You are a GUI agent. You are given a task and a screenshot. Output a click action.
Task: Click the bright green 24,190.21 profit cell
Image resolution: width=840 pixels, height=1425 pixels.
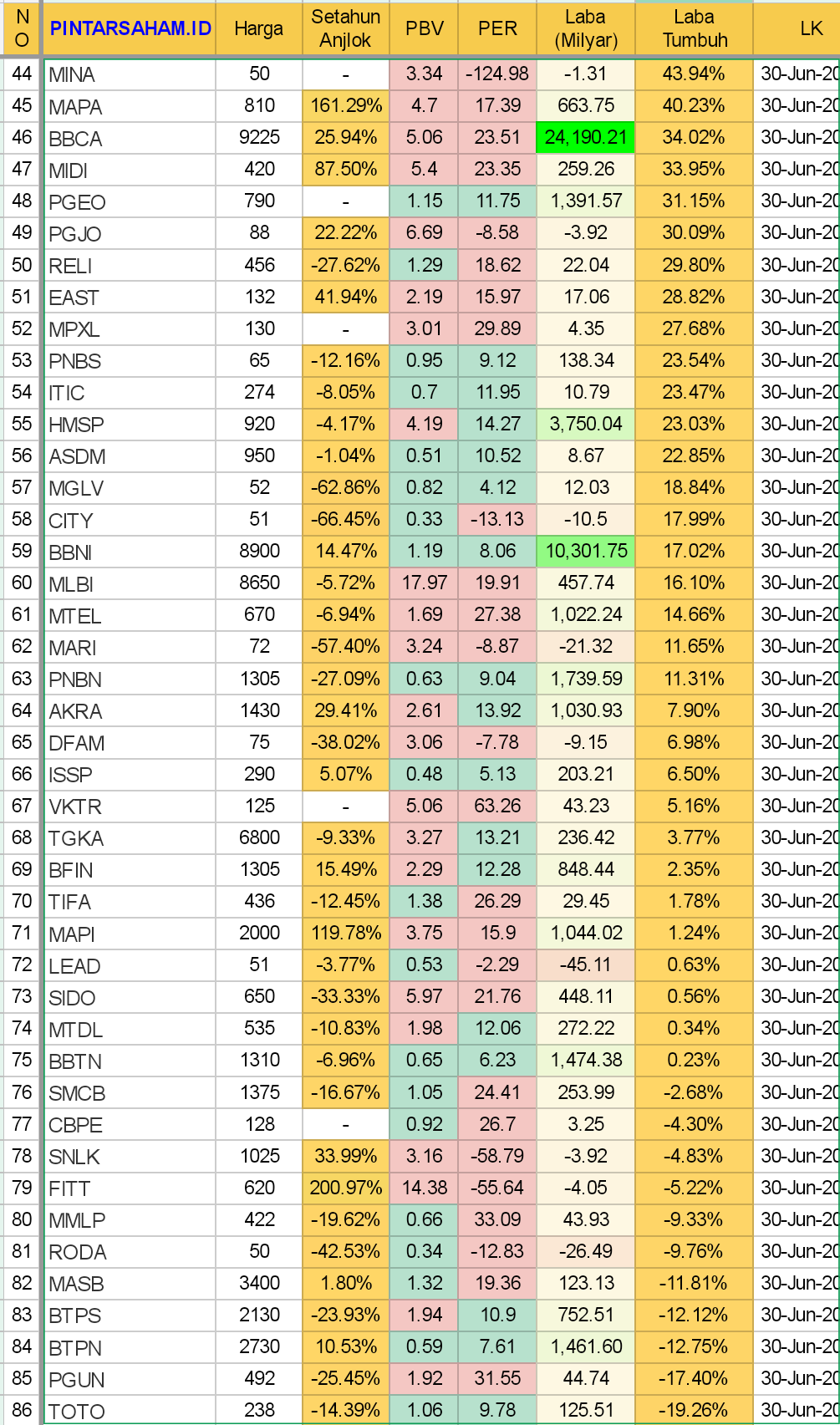tap(585, 138)
